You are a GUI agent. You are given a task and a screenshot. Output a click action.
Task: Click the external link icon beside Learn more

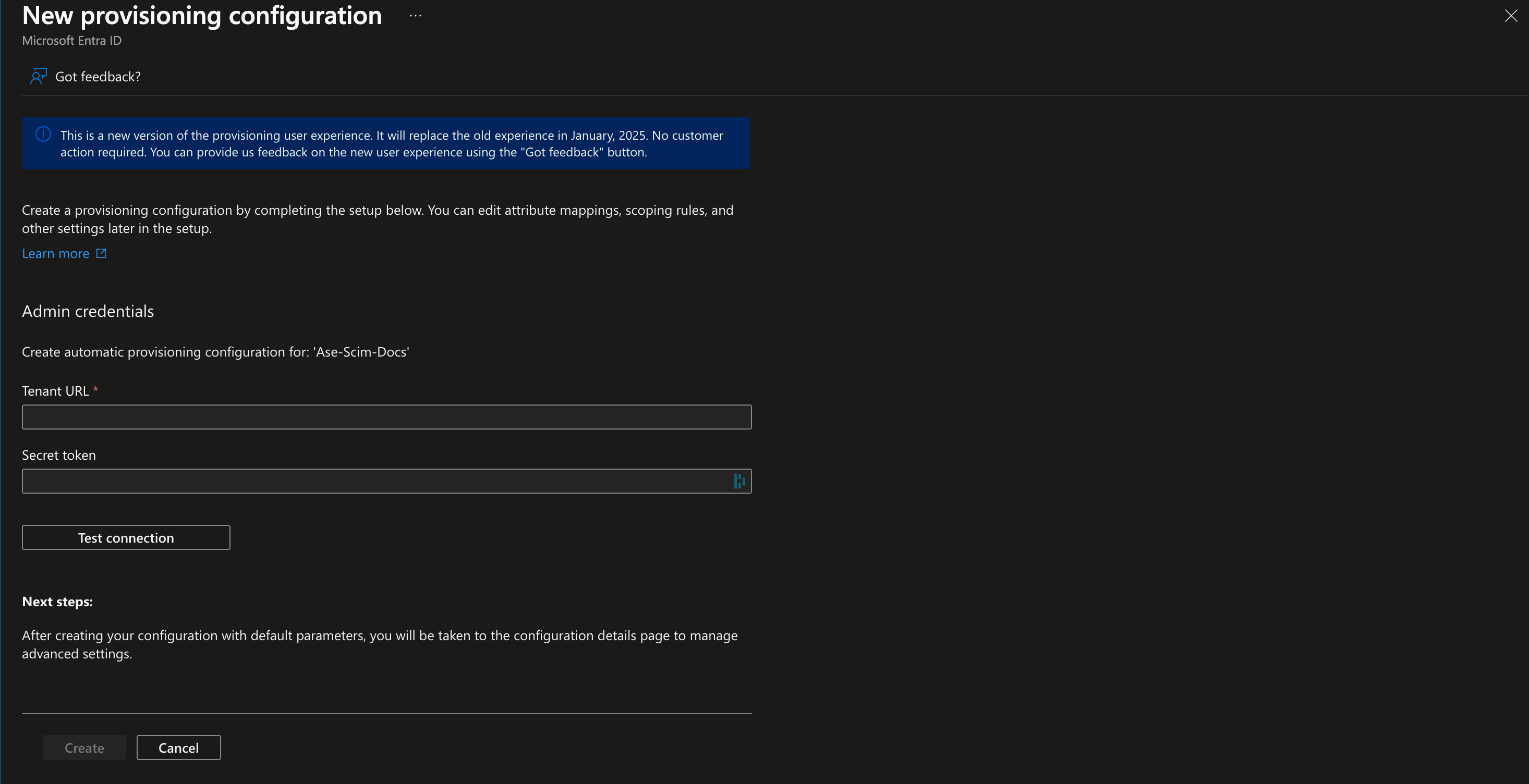[x=101, y=253]
